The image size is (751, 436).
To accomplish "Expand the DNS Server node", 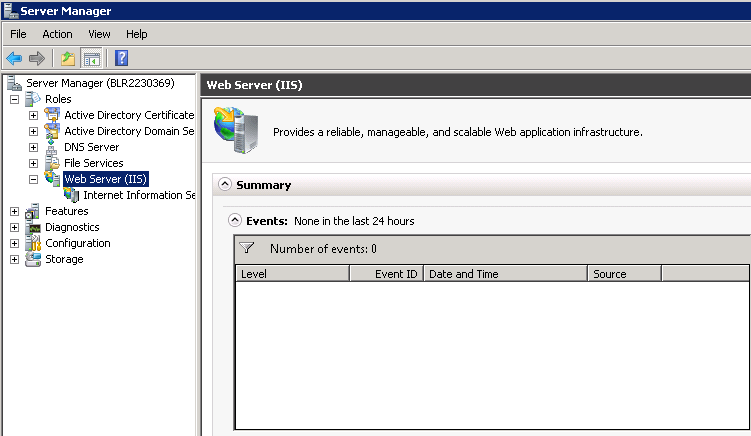I will click(34, 148).
